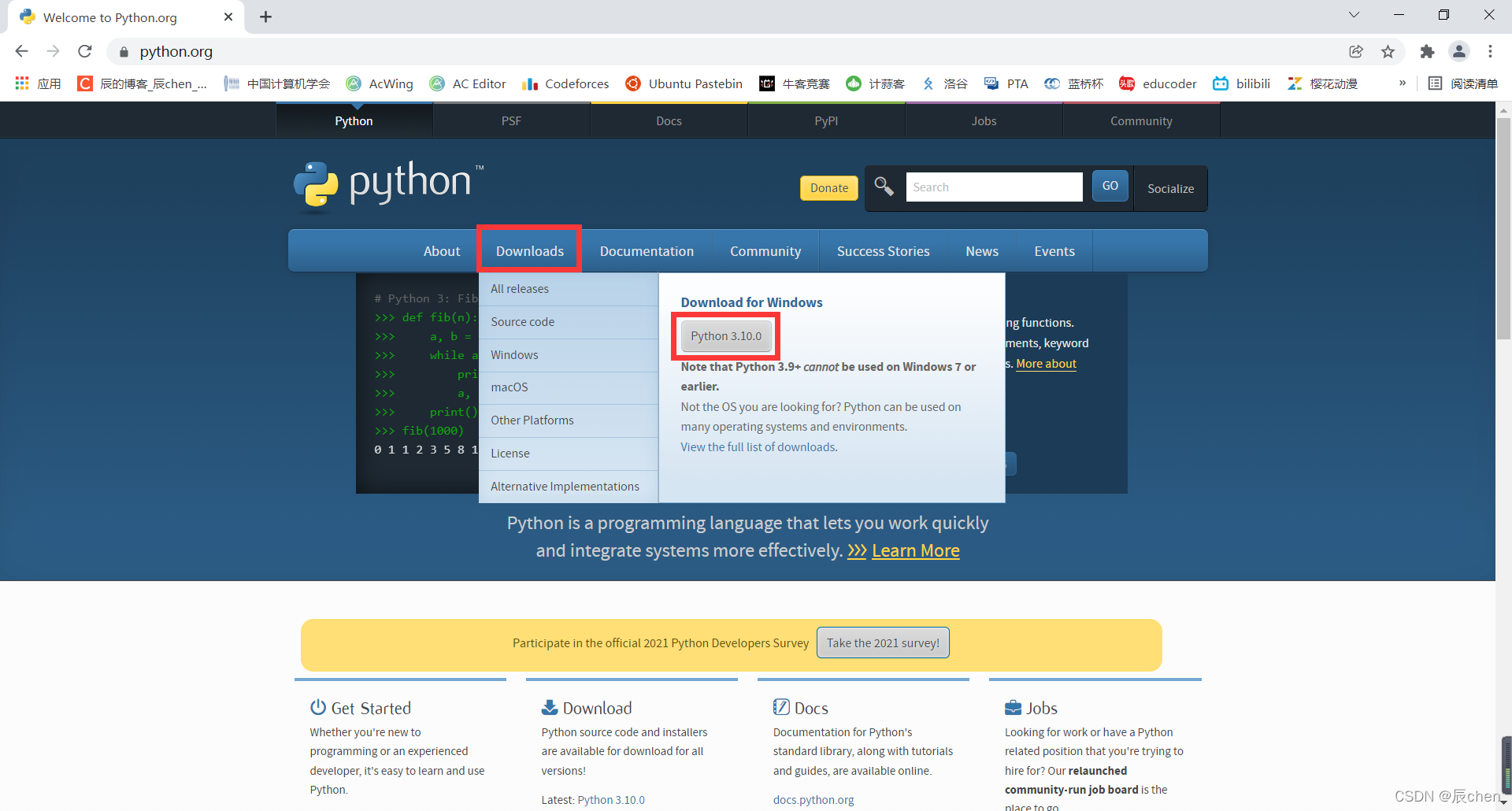Open the News navigation menu
The width and height of the screenshot is (1512, 811).
(x=982, y=251)
